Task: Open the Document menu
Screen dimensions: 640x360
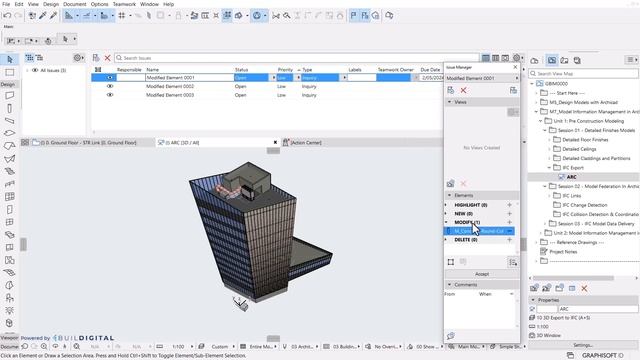Action: pyautogui.click(x=75, y=4)
